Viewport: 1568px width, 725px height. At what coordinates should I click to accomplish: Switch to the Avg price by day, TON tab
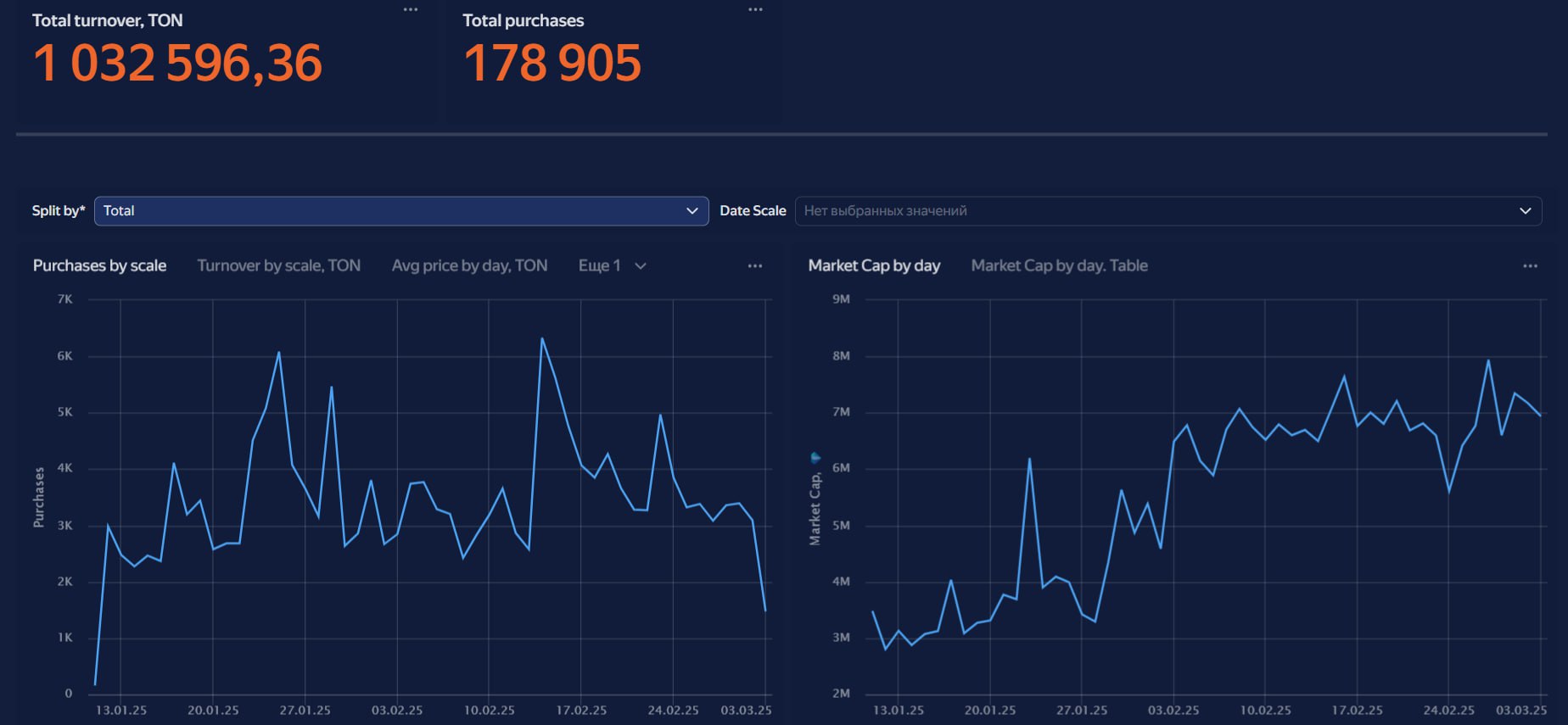click(x=469, y=266)
